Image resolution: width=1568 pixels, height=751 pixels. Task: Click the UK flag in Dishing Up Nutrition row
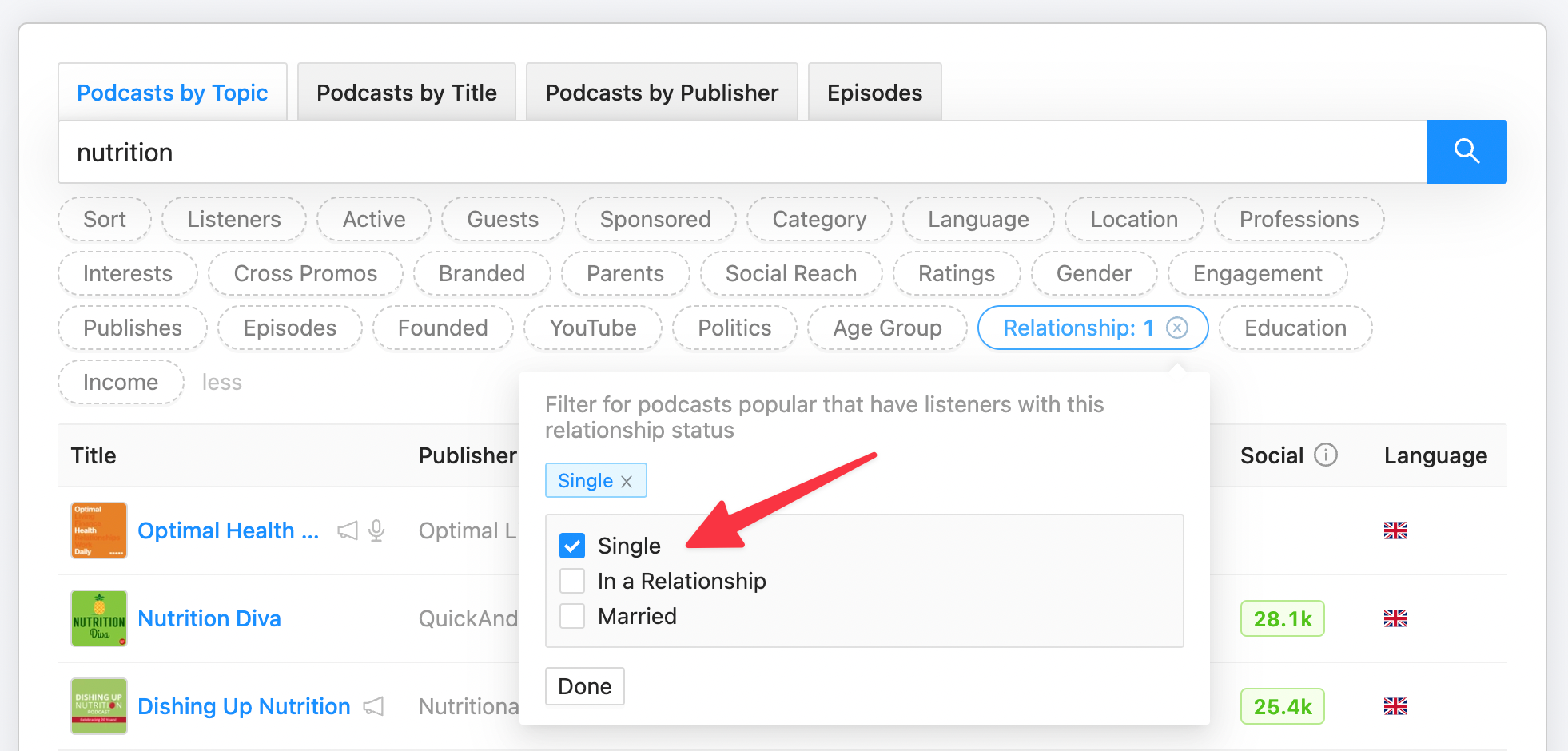pos(1395,706)
